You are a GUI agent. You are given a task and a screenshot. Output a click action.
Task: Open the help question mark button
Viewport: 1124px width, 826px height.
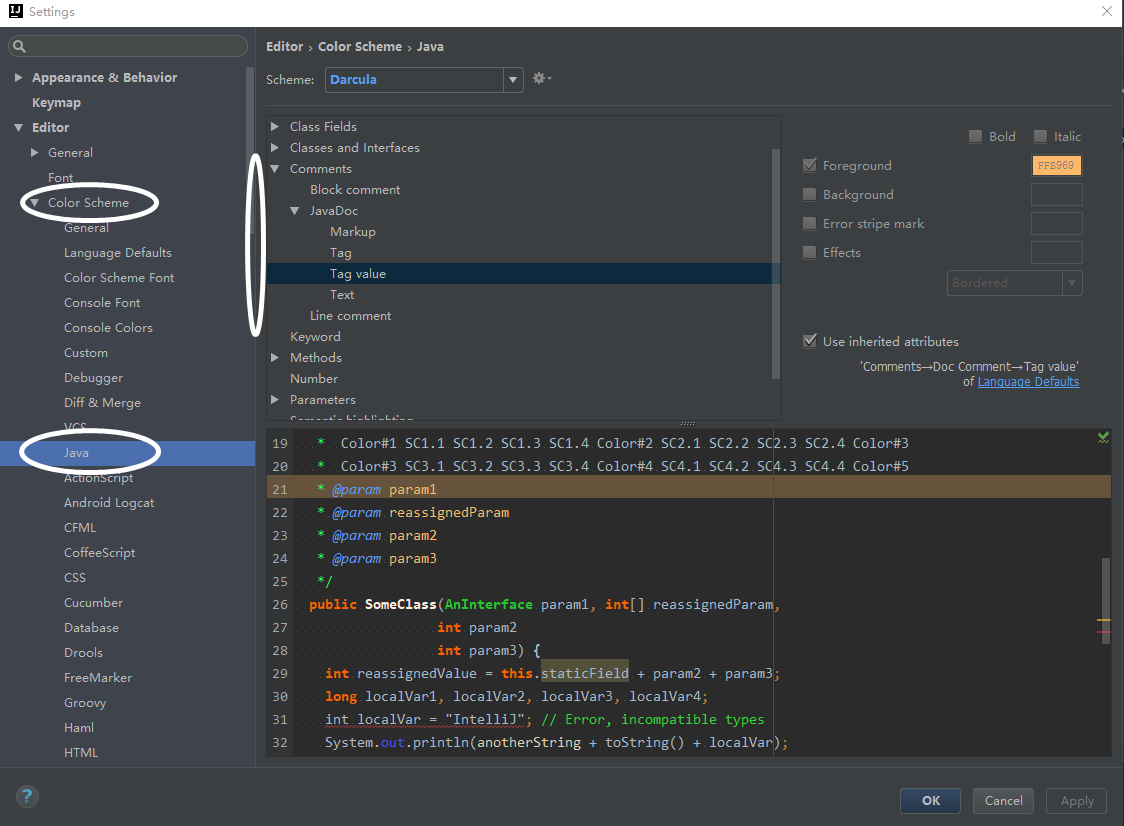tap(27, 796)
